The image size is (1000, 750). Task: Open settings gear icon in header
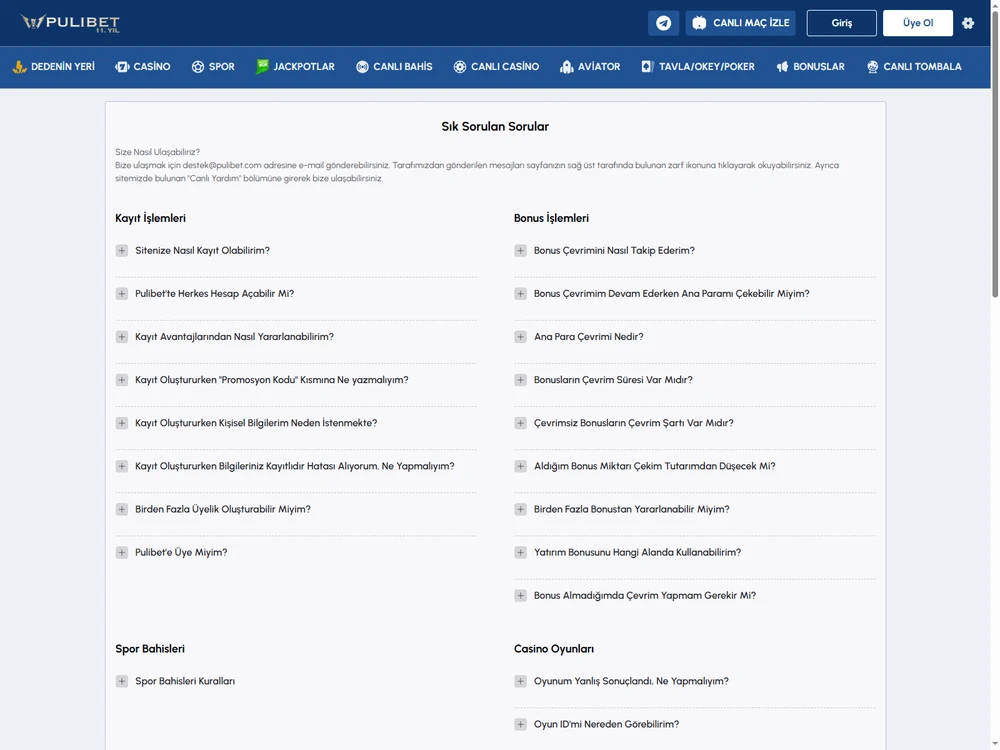pyautogui.click(x=967, y=23)
